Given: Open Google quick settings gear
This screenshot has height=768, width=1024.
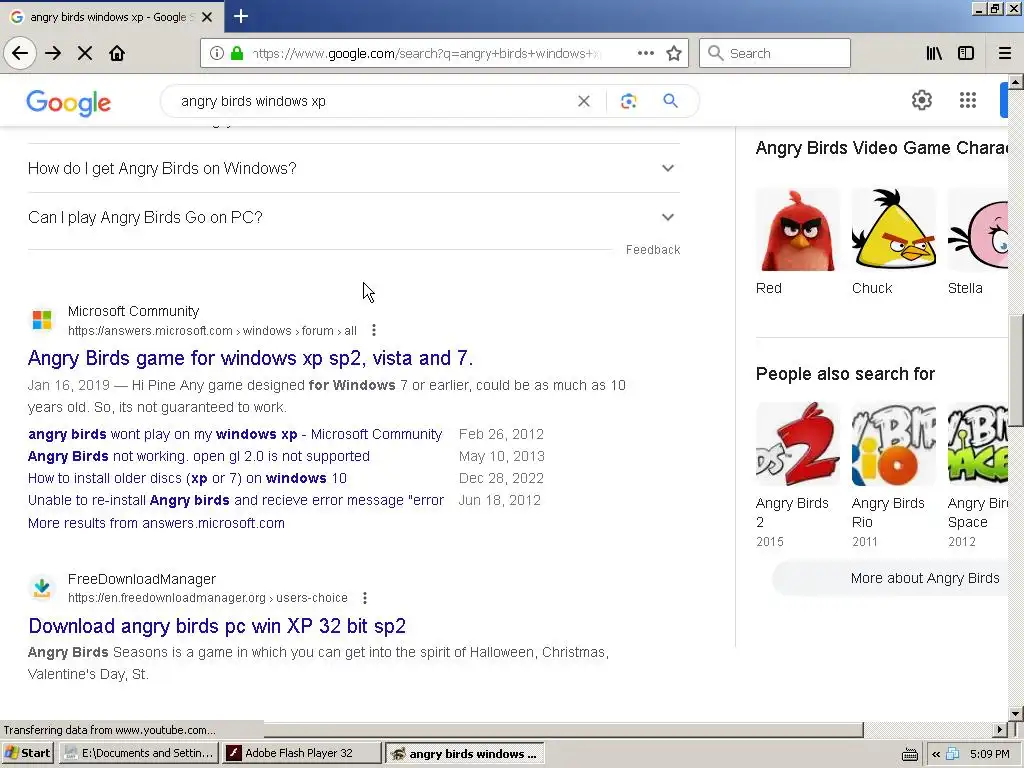Looking at the screenshot, I should [x=921, y=100].
